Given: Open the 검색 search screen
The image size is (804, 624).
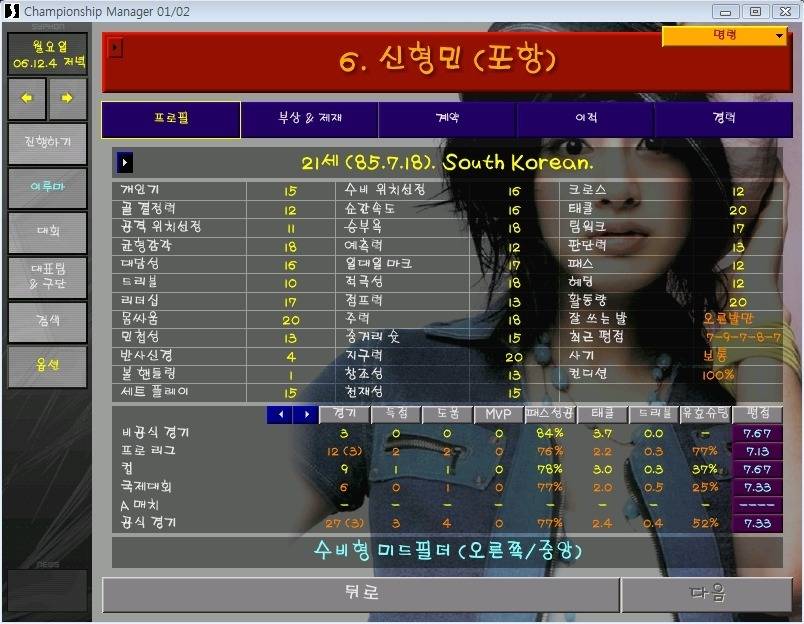Looking at the screenshot, I should coord(47,320).
